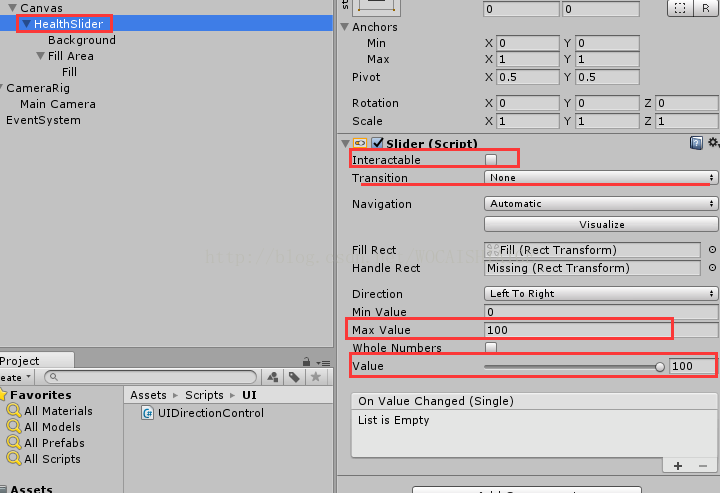Click the All Materials search icon
Viewport: 720px width, 493px height.
tap(14, 410)
